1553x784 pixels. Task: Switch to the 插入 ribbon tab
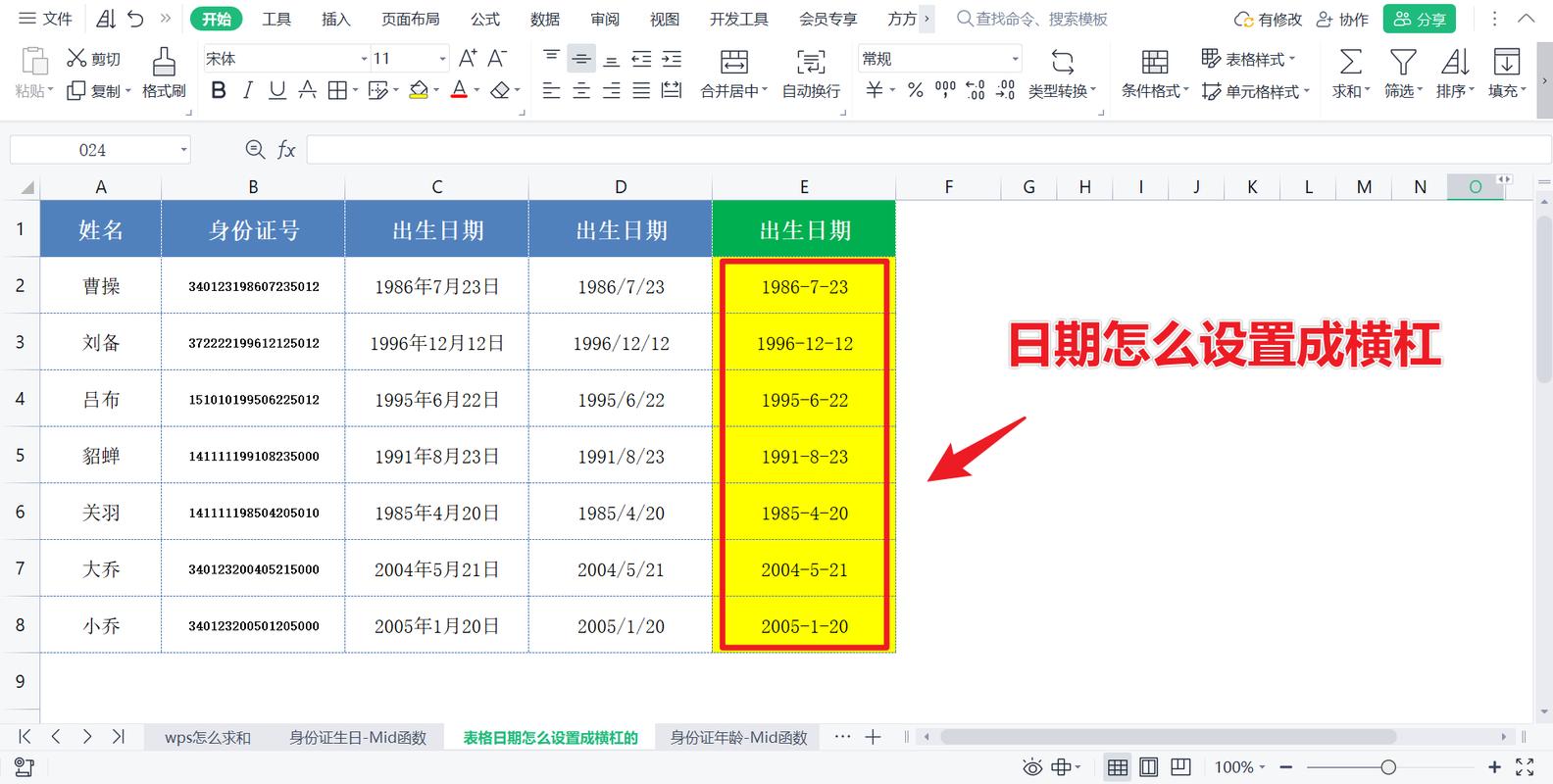pyautogui.click(x=336, y=19)
